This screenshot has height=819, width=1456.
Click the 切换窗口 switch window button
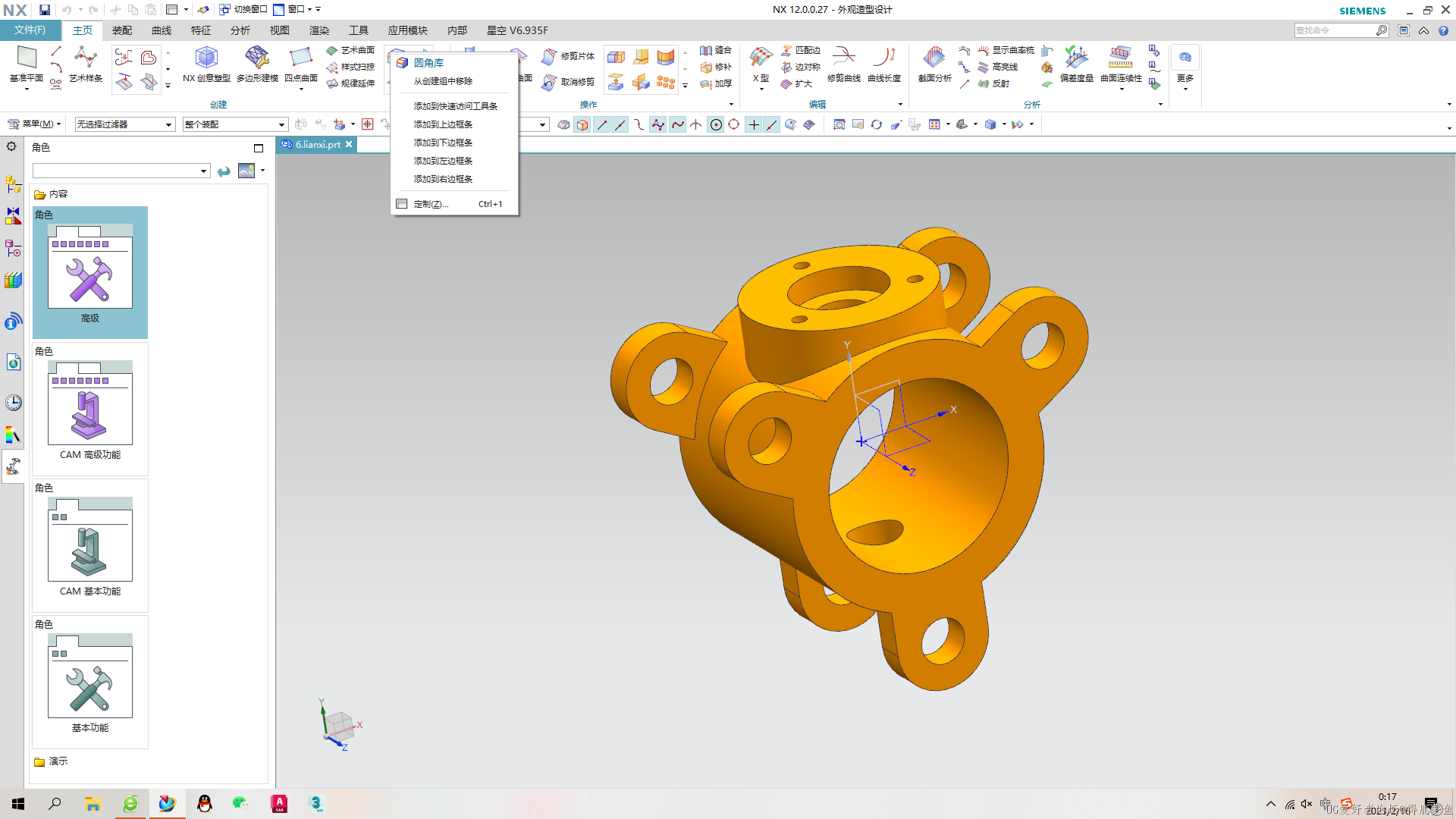pos(243,9)
